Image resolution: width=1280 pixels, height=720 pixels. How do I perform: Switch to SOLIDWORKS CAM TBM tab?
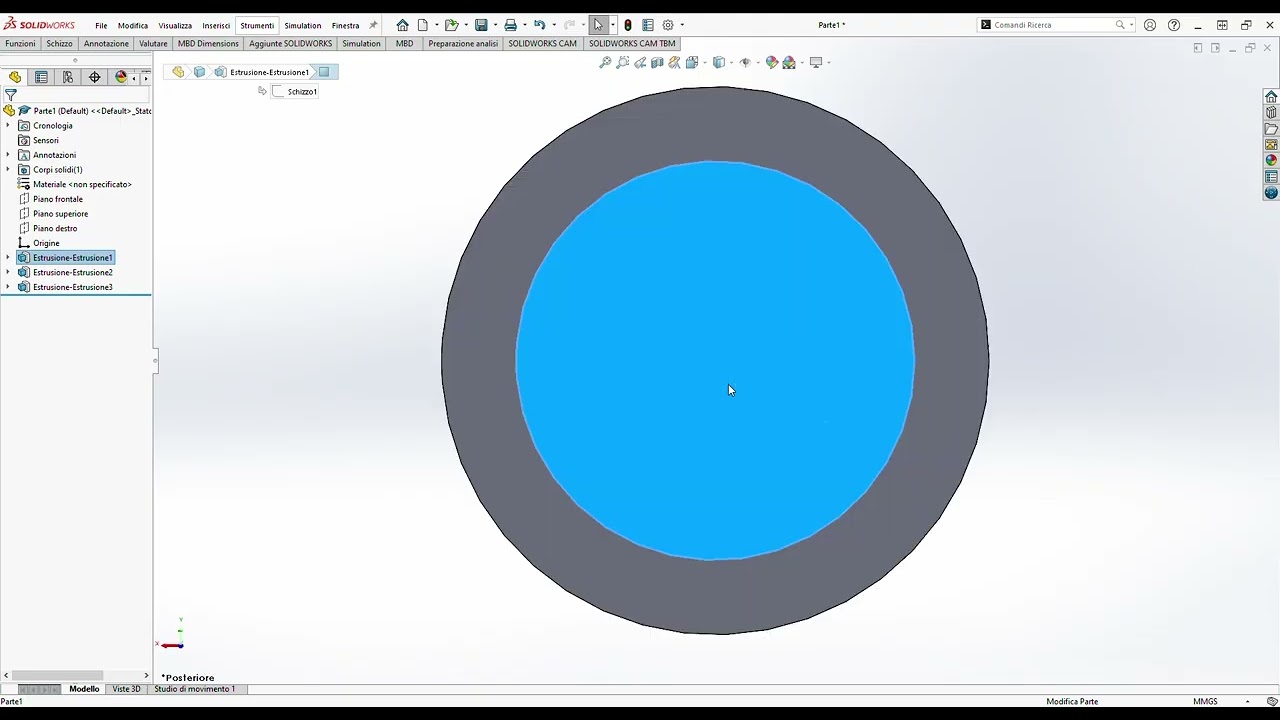pyautogui.click(x=632, y=44)
